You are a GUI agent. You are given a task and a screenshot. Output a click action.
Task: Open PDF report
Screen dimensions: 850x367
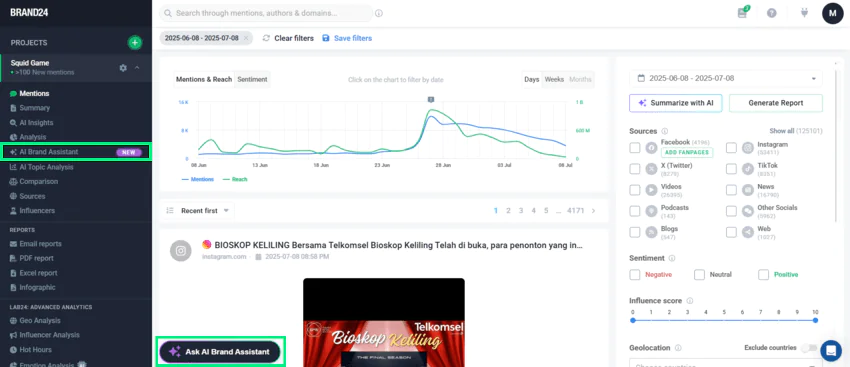tap(36, 259)
